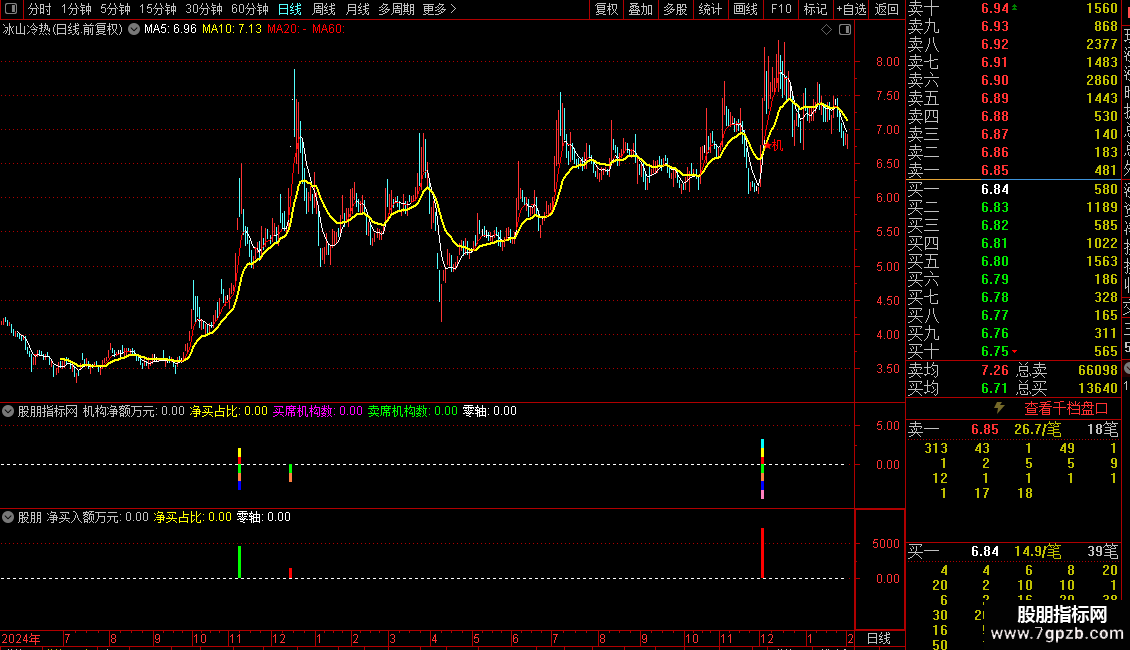Viewport: 1130px width, 650px height.
Task: Toggle 叠加 overlay comparison
Action: point(641,9)
